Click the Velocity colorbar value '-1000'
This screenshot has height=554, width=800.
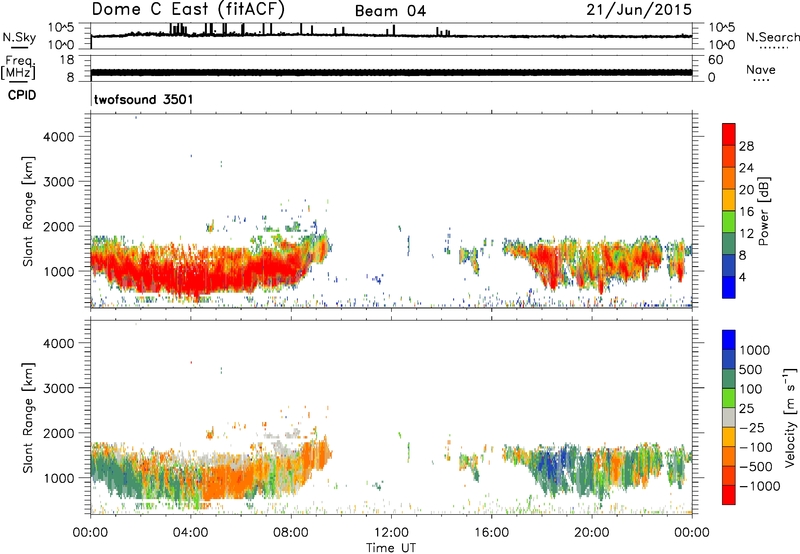click(759, 486)
